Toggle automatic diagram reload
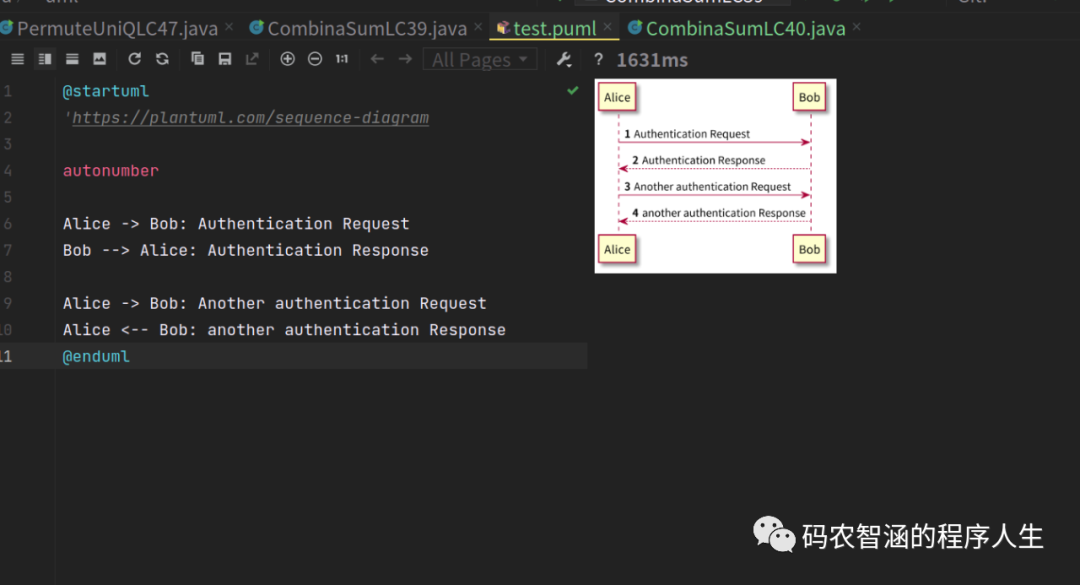1080x585 pixels. [163, 59]
